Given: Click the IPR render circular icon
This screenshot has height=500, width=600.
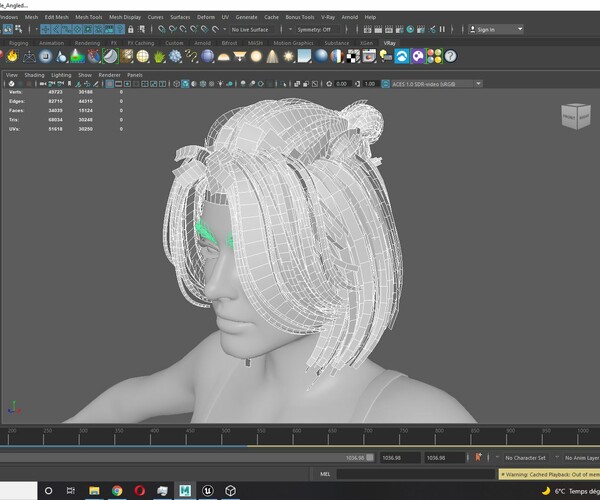Looking at the screenshot, I should click(410, 29).
